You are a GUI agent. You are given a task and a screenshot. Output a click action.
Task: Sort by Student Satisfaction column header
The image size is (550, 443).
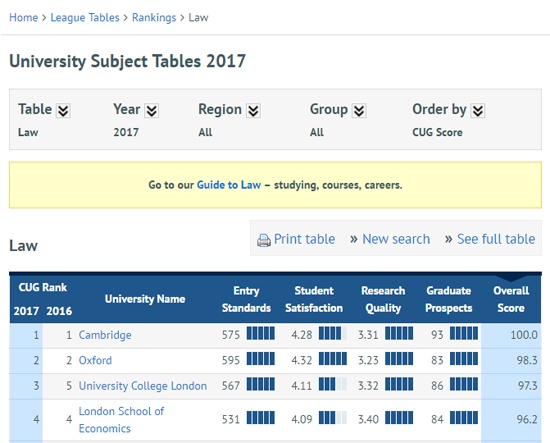pyautogui.click(x=314, y=299)
